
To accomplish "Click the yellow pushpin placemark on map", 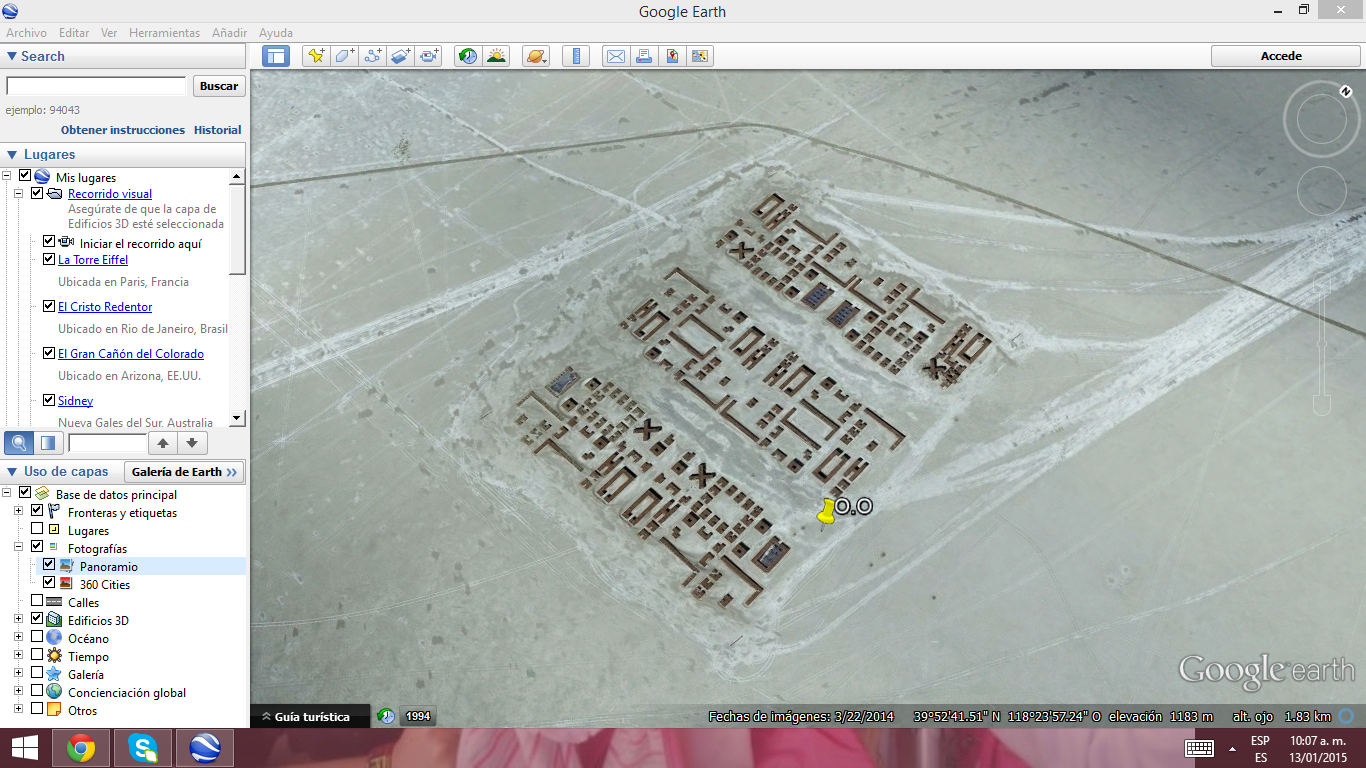I will point(826,513).
